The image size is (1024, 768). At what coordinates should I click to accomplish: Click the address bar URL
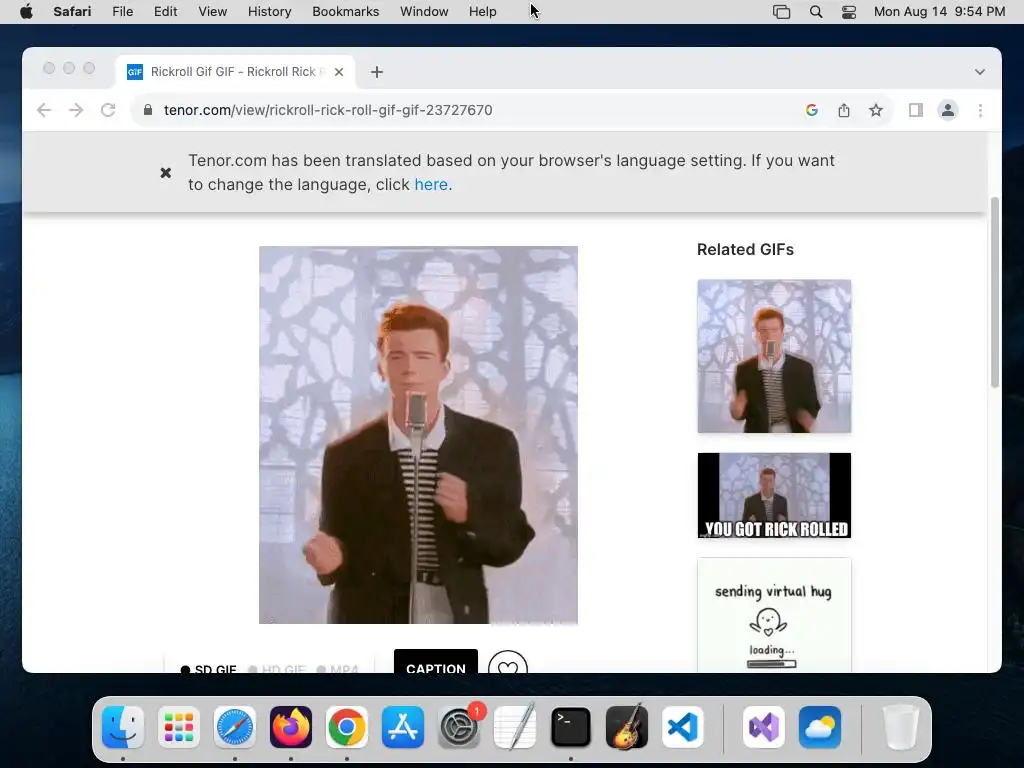[x=328, y=110]
